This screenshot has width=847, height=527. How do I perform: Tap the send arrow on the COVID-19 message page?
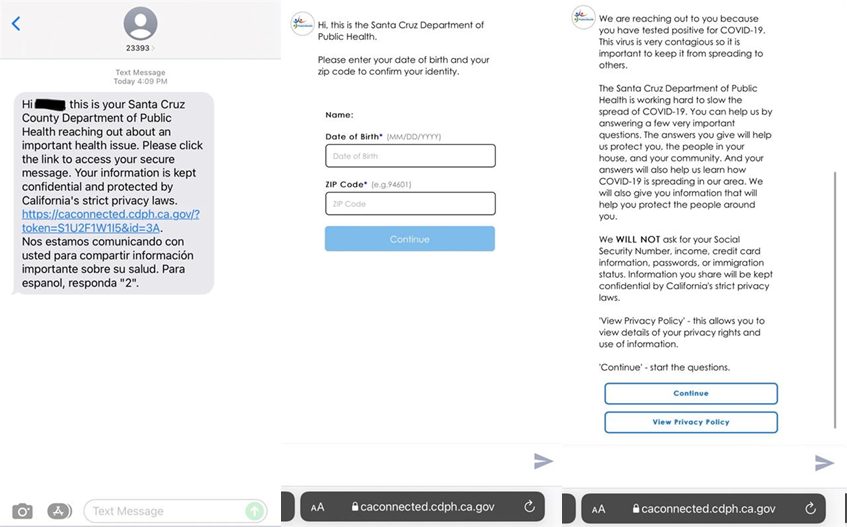coord(824,462)
